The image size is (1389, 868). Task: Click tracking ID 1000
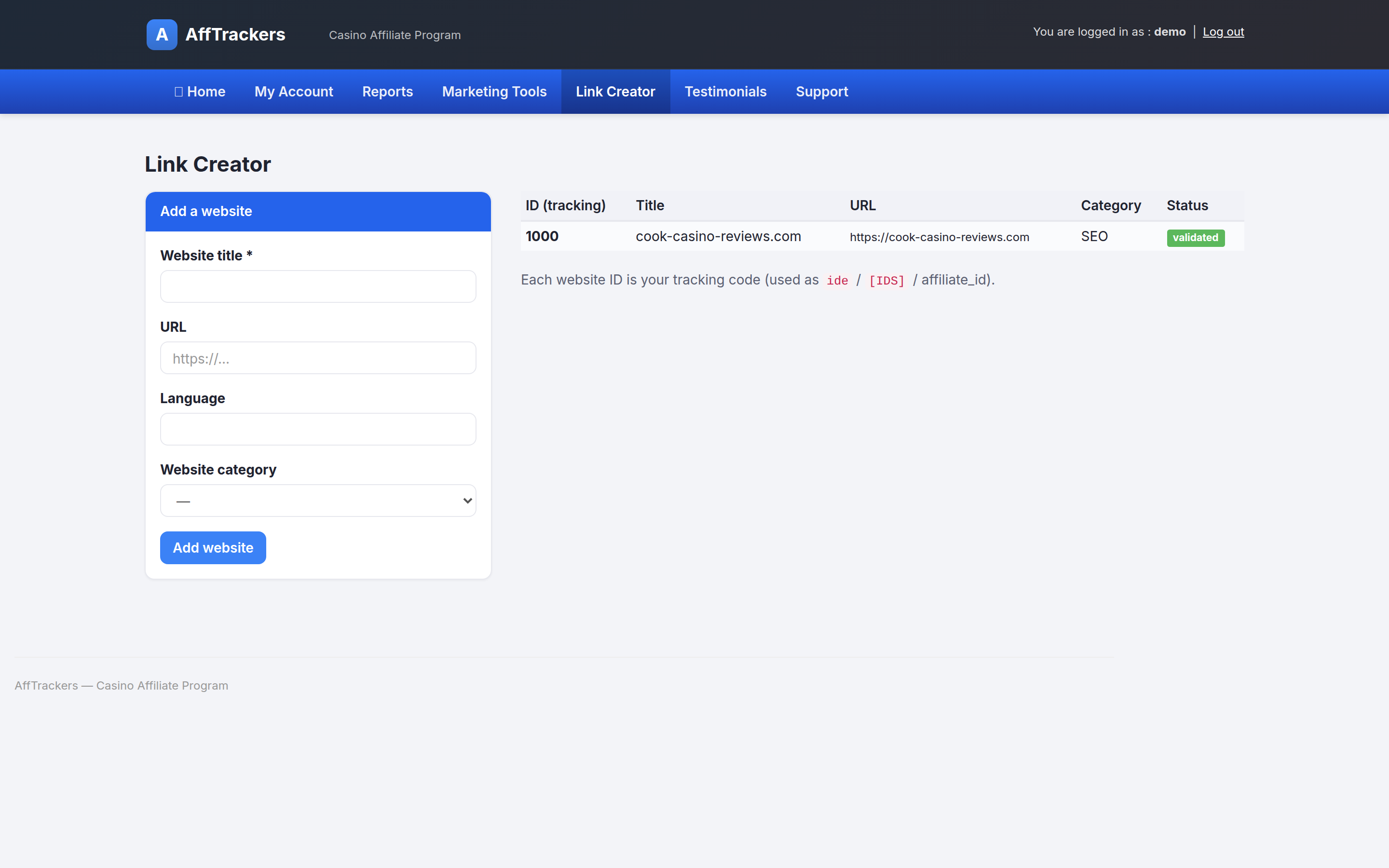click(542, 236)
